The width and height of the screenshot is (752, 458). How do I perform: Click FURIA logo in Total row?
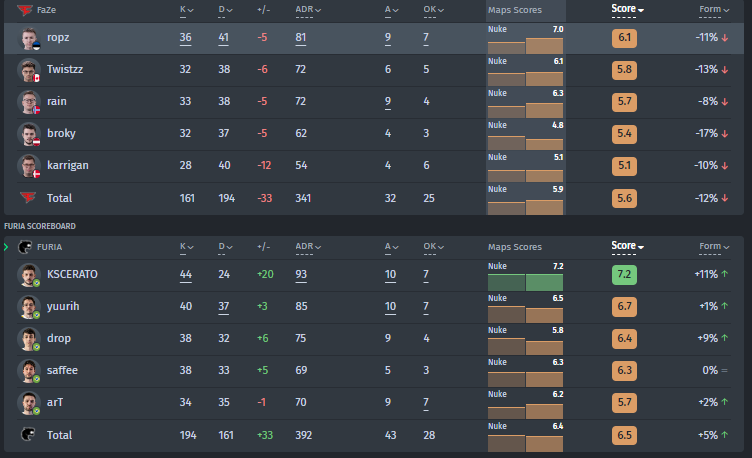point(28,435)
